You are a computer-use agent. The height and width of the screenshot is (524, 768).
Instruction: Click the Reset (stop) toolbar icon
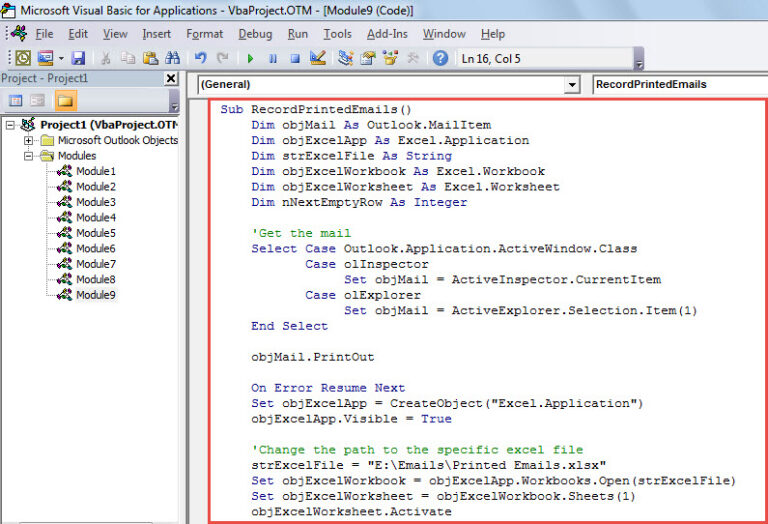click(295, 59)
